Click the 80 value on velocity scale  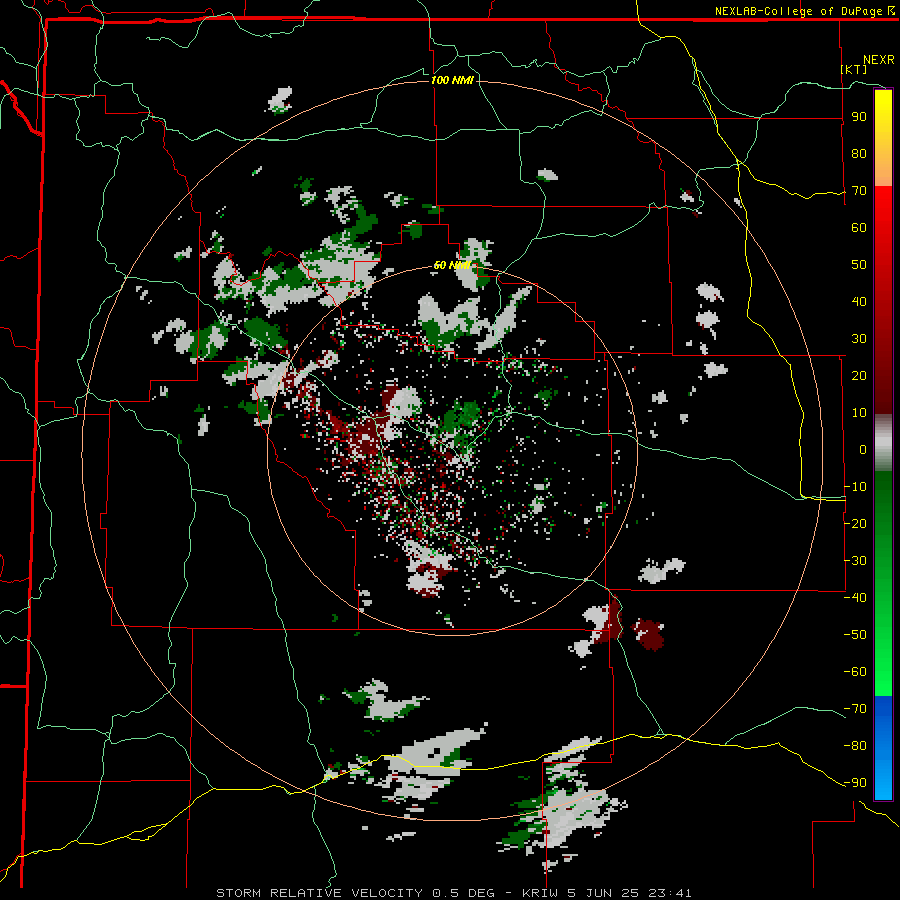(859, 153)
